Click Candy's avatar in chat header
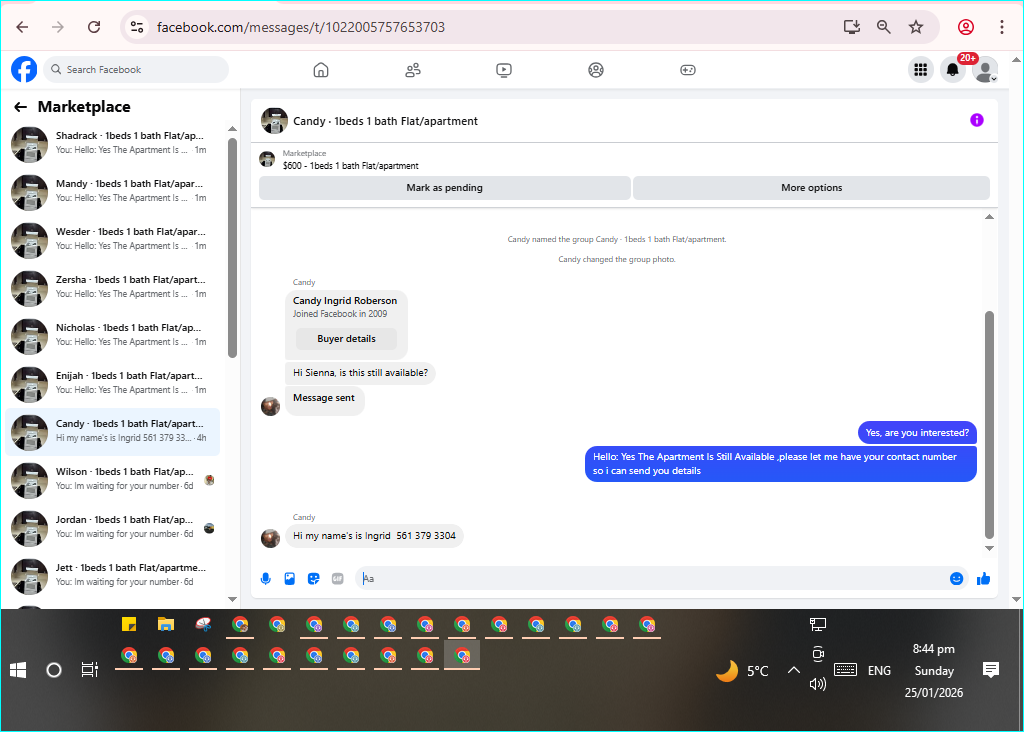The height and width of the screenshot is (732, 1024). 274,121
